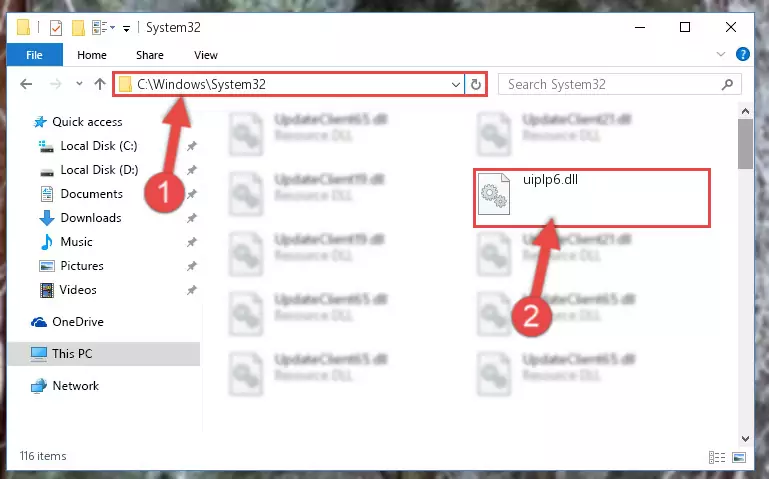Image resolution: width=769 pixels, height=479 pixels.
Task: Select the uiplp6.dll file
Action: coord(591,198)
